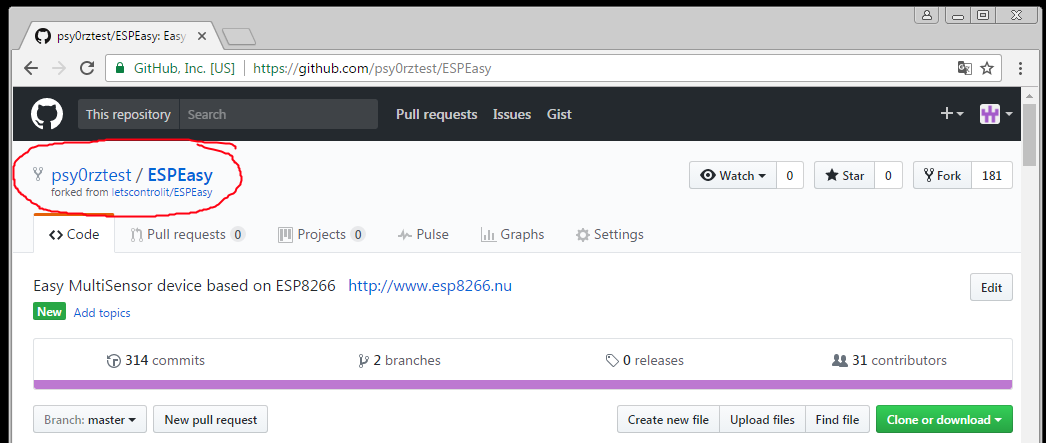Focus the Search input field
This screenshot has width=1046, height=443.
pyautogui.click(x=279, y=114)
